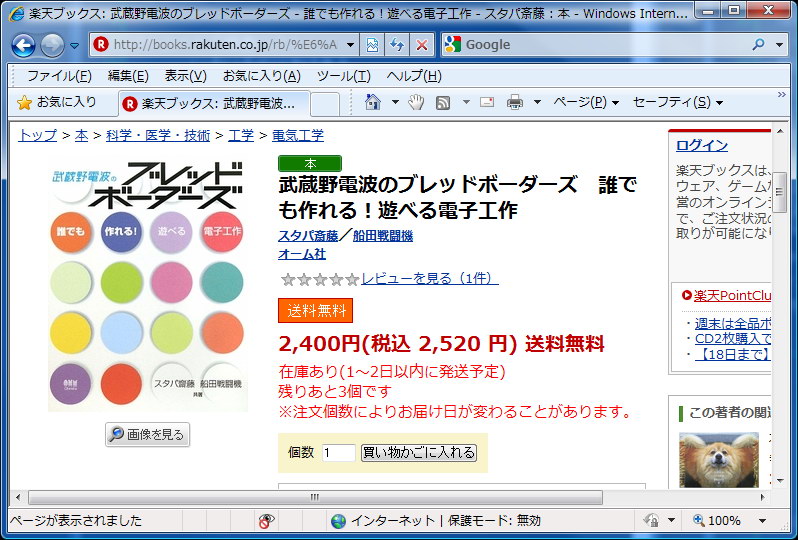The height and width of the screenshot is (540, 798).
Task: Open the recent pages dropdown beside Forward
Action: tap(74, 46)
